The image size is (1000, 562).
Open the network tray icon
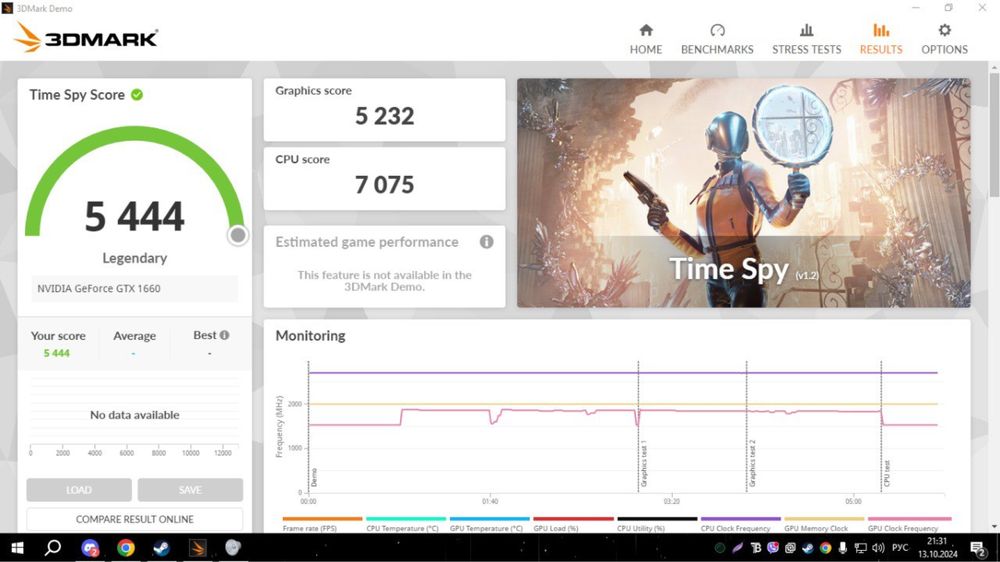[860, 547]
